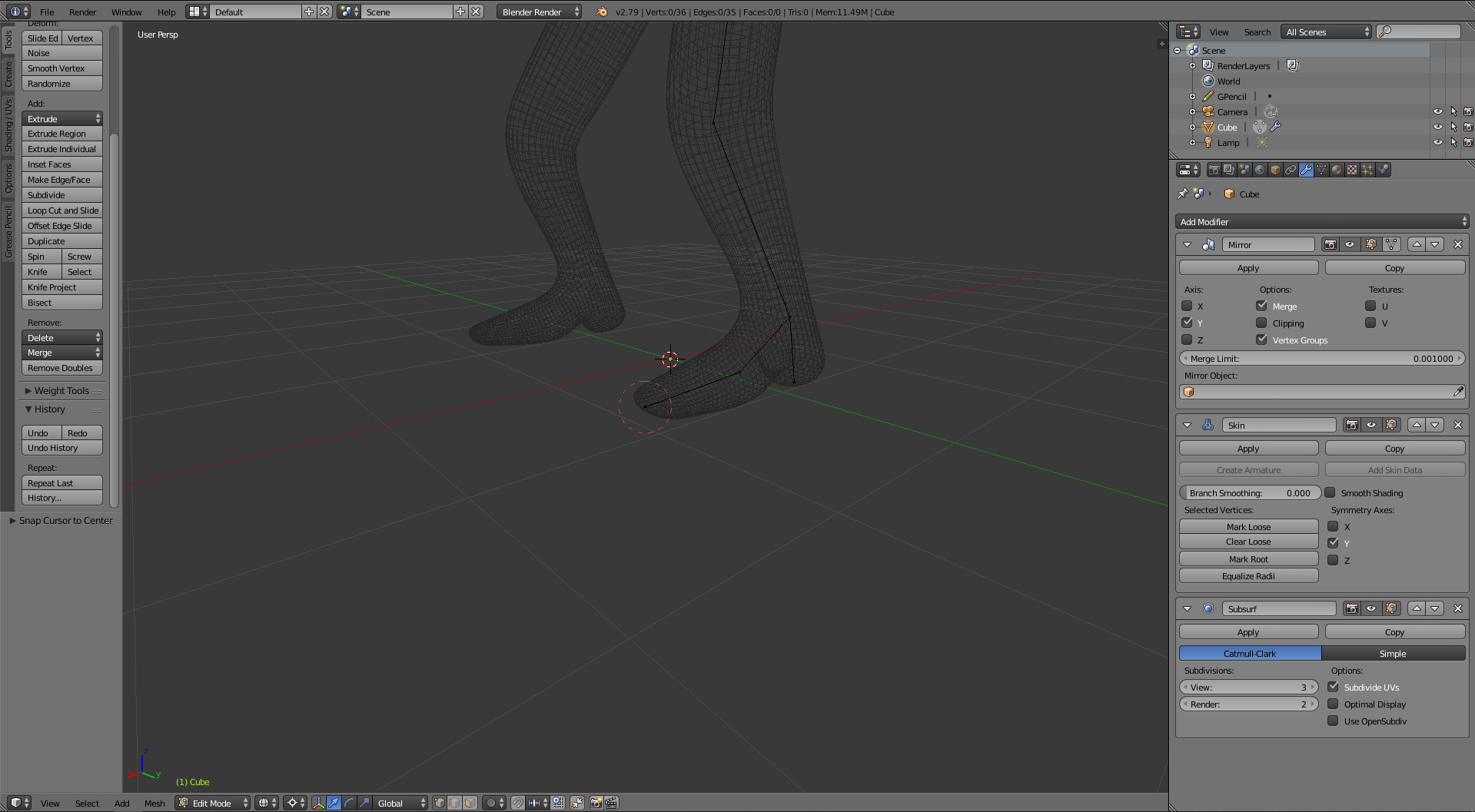Collapse the Mirror modifier panel
Image resolution: width=1475 pixels, height=812 pixels.
[1187, 244]
